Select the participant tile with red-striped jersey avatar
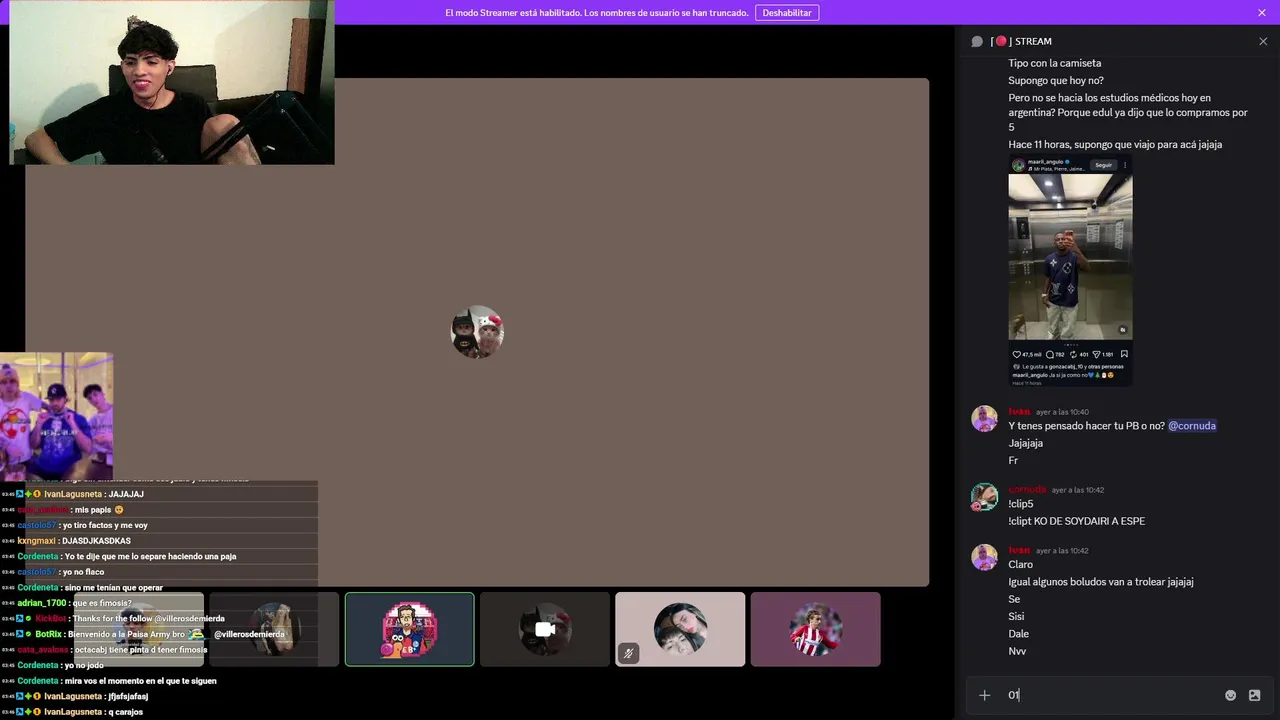 pyautogui.click(x=815, y=629)
